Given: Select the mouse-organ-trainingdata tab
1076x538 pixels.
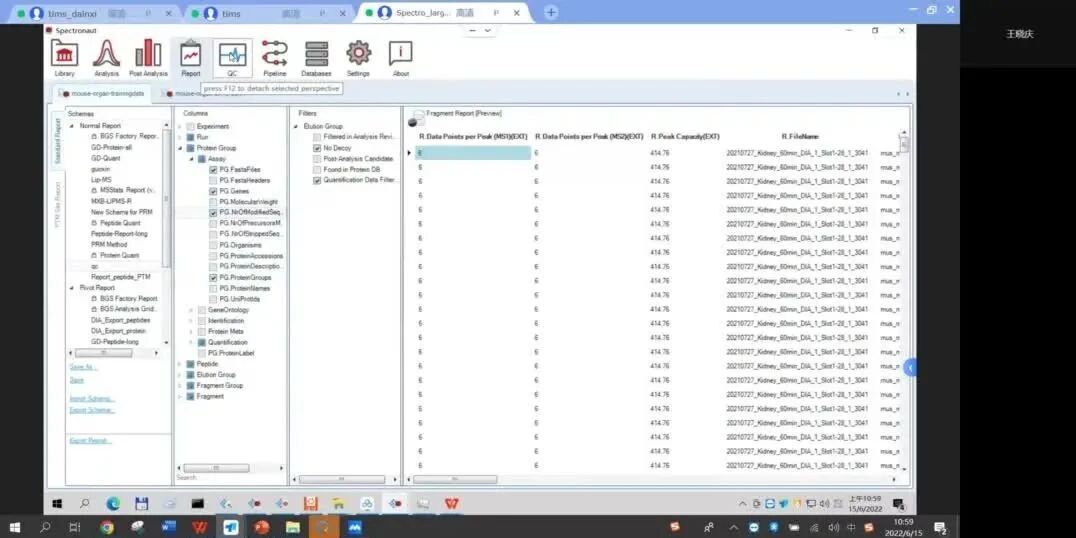Looking at the screenshot, I should coord(104,93).
